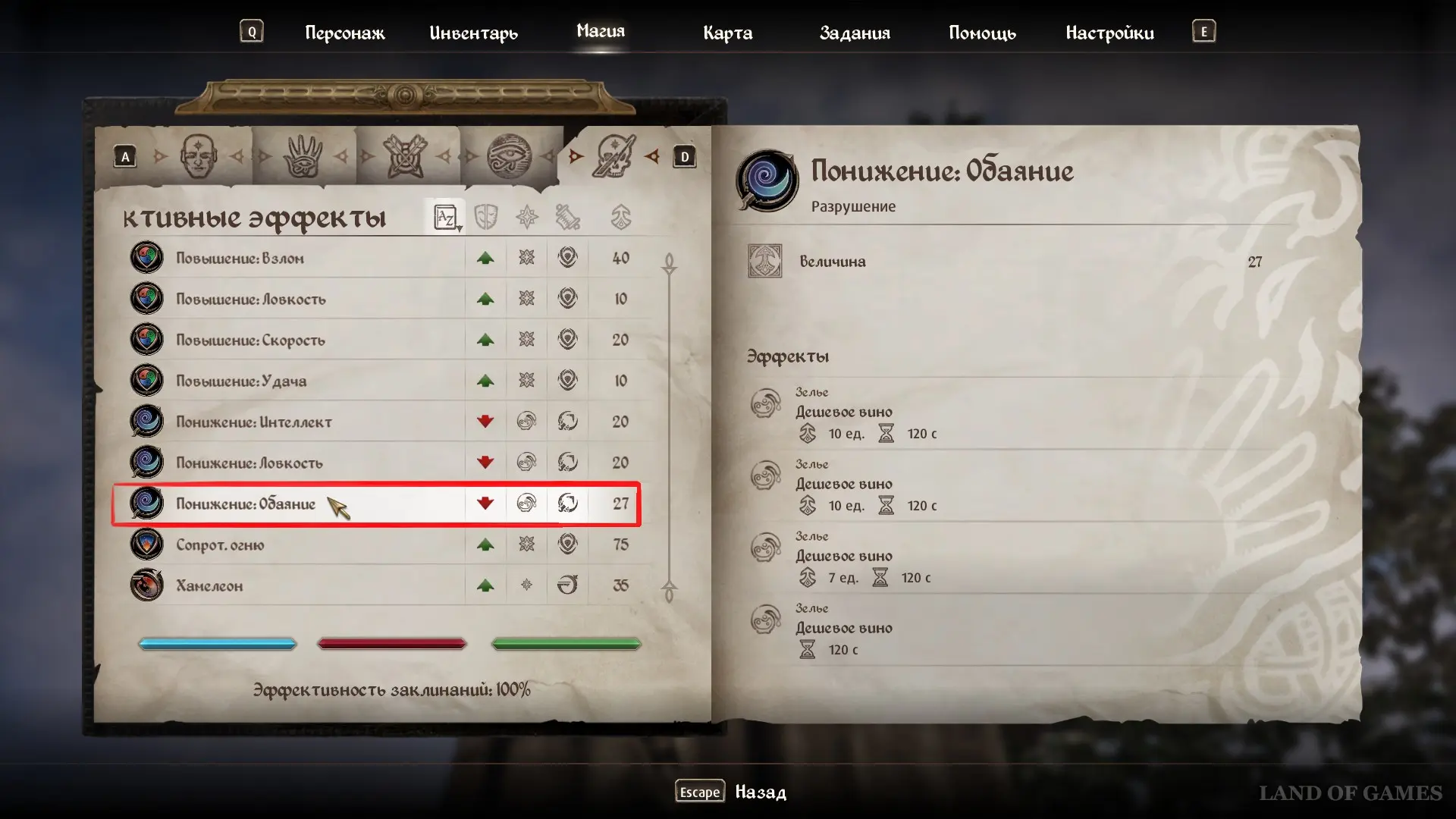Select the Eye of Horus category tab
The width and height of the screenshot is (1456, 819).
tap(509, 156)
